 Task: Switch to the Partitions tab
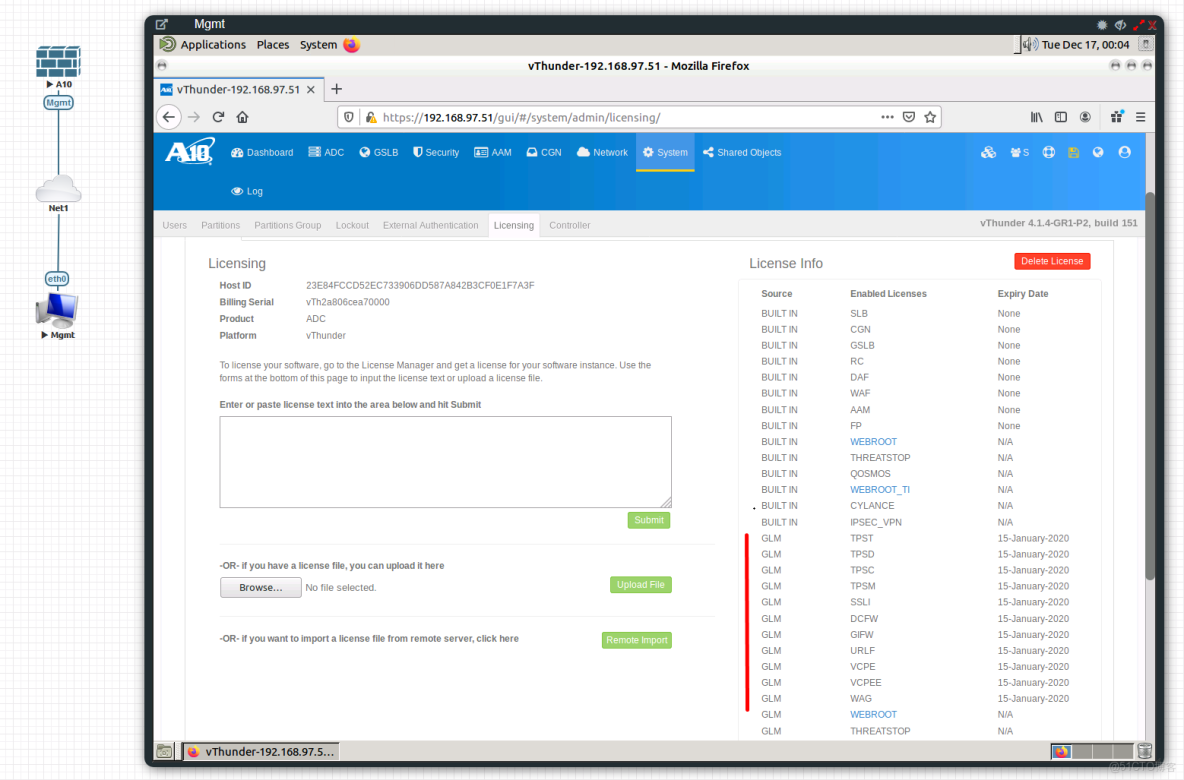(220, 225)
